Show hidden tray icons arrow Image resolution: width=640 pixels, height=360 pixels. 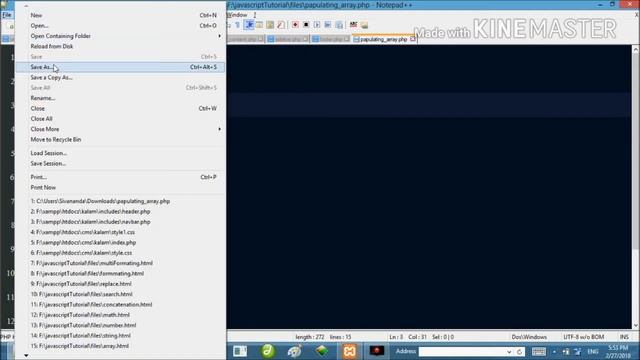click(x=554, y=351)
